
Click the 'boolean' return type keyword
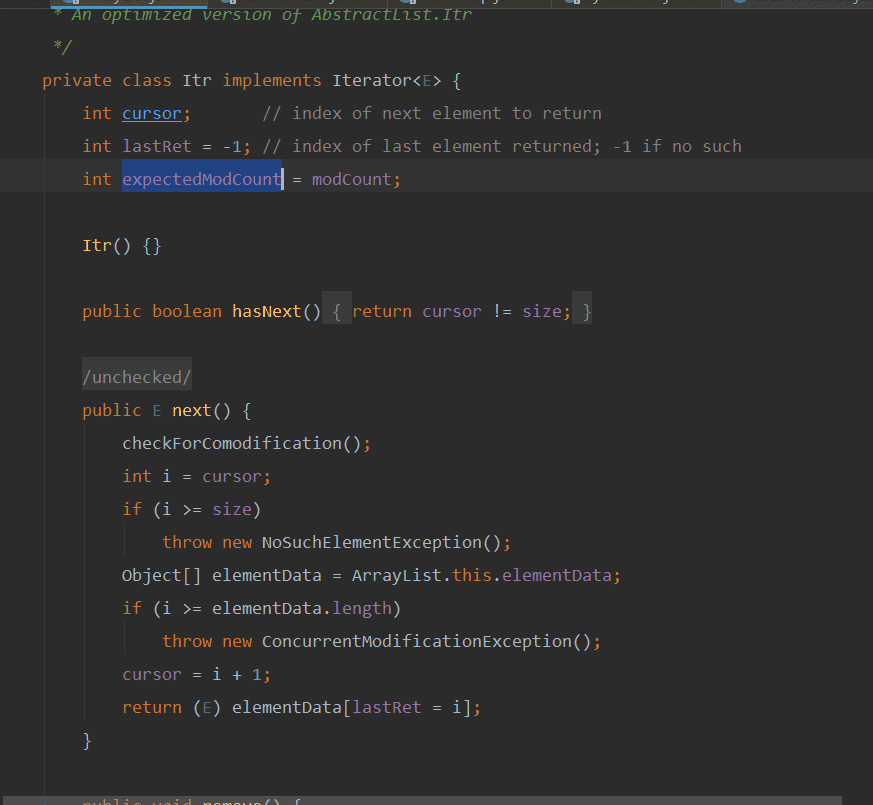(x=187, y=311)
